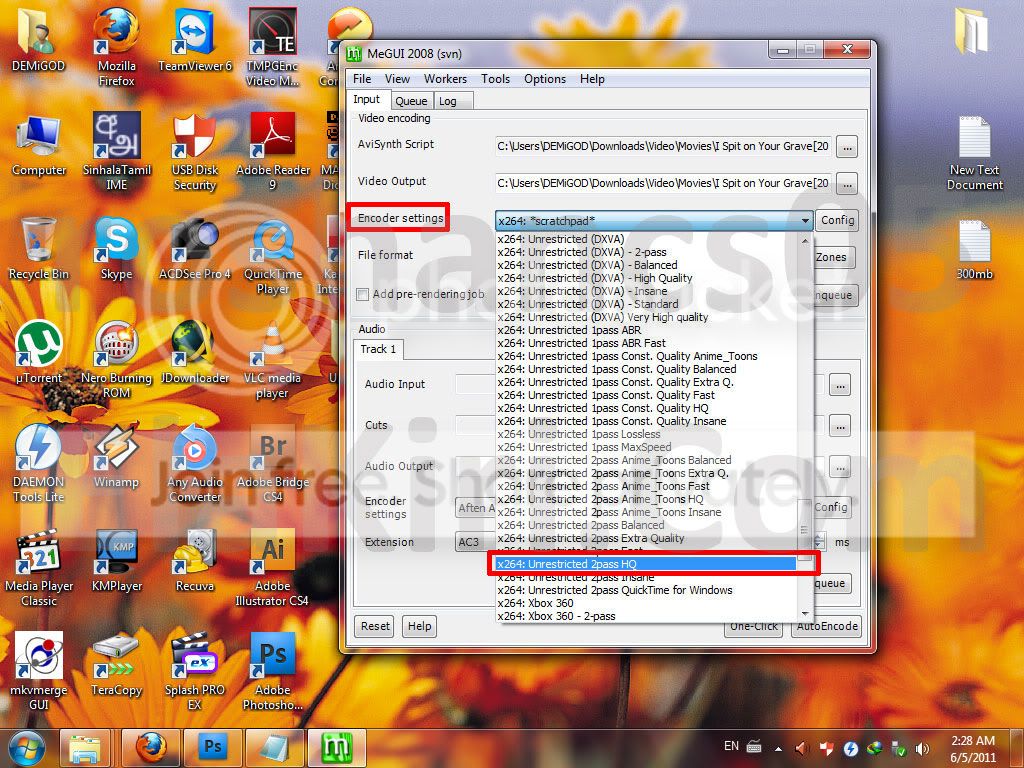Image resolution: width=1024 pixels, height=768 pixels.
Task: Open the TeamViewer 6 desktop shortcut
Action: [x=195, y=39]
